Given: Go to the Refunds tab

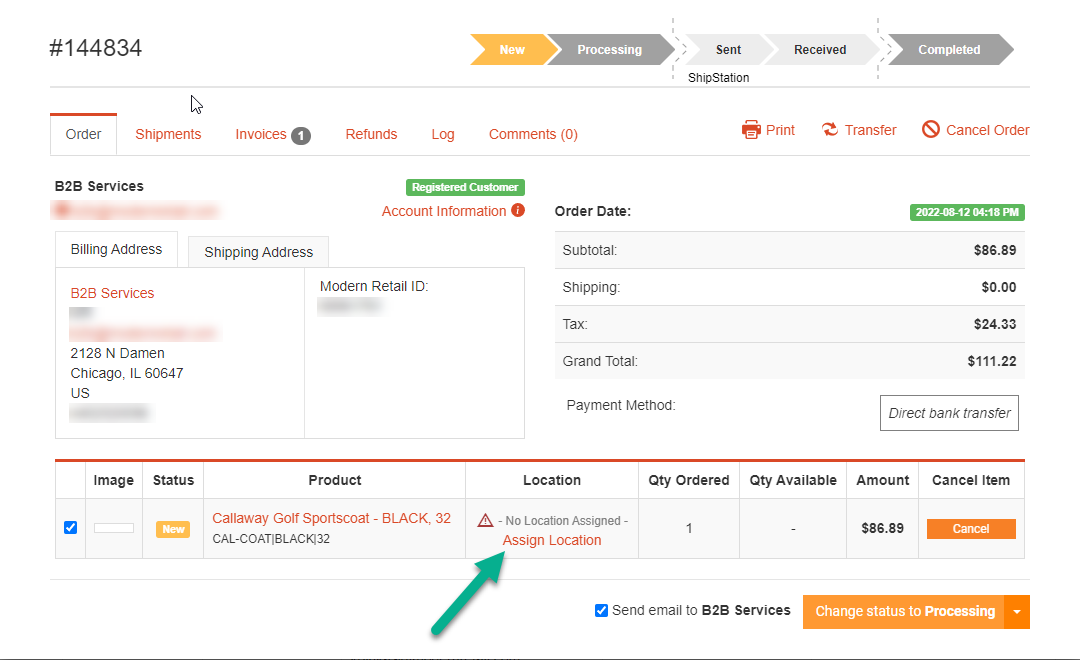Looking at the screenshot, I should (371, 134).
